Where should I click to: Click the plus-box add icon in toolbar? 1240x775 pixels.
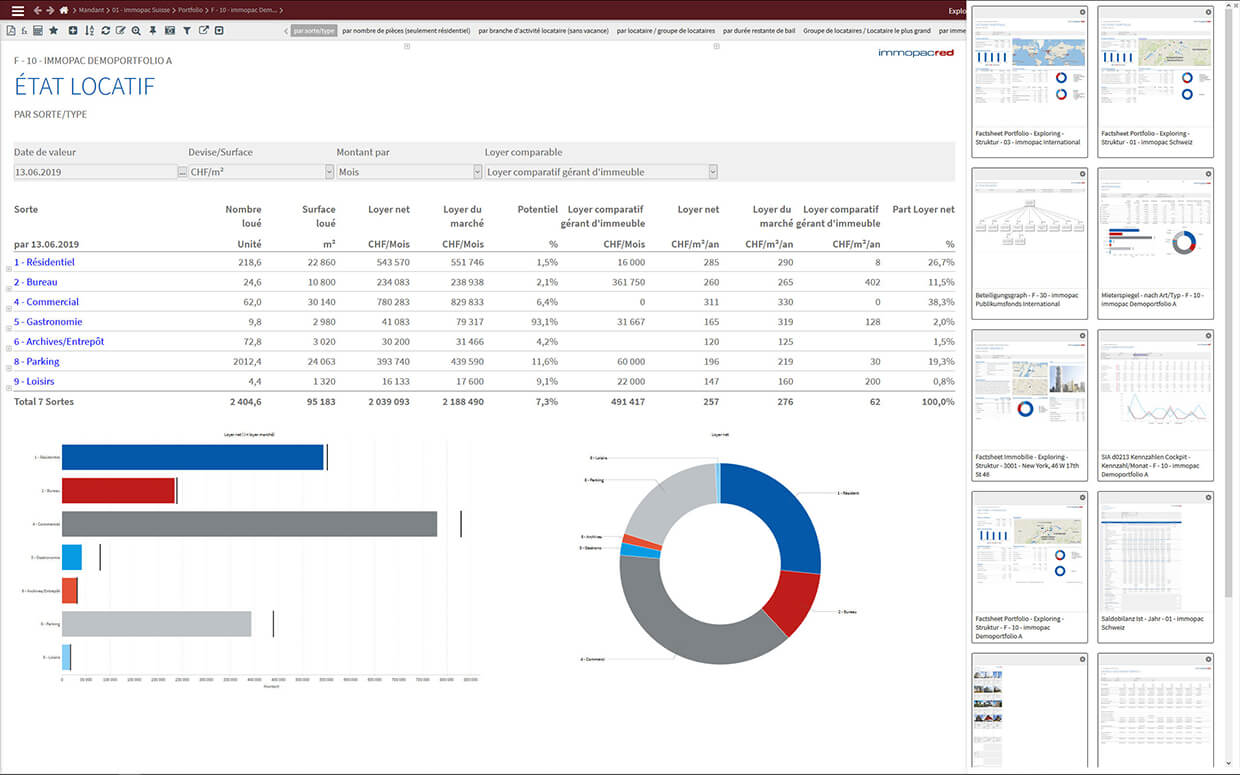[73, 31]
